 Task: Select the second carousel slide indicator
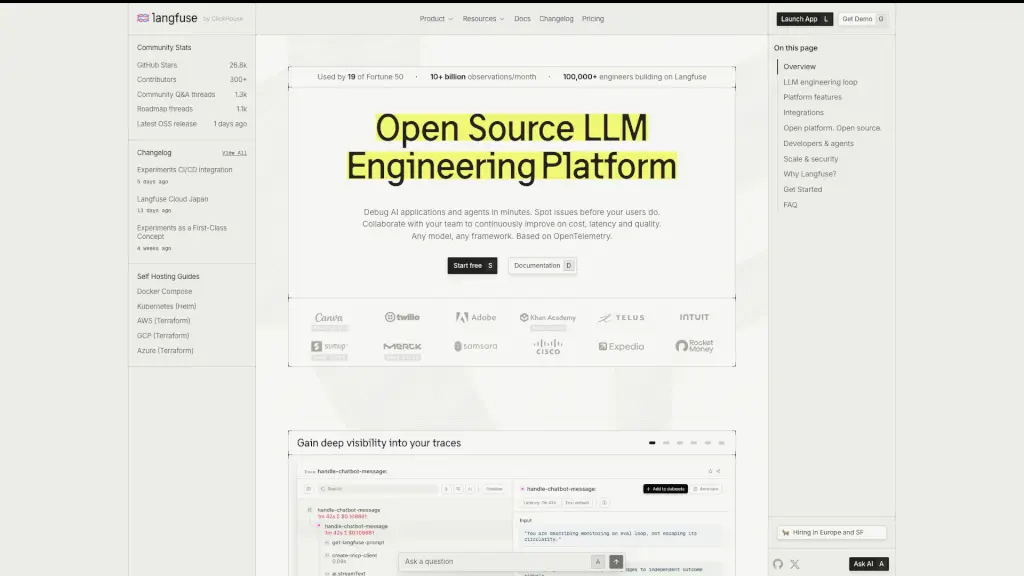click(666, 443)
